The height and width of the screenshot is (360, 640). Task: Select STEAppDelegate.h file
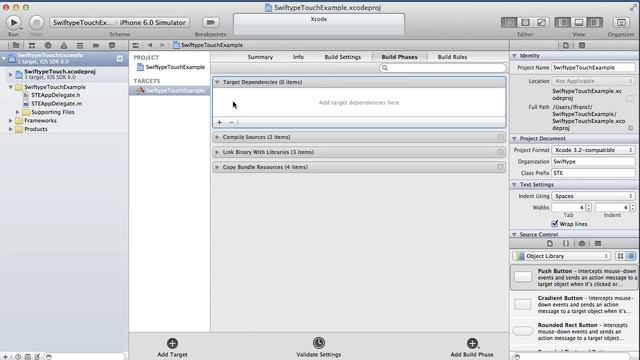tap(56, 95)
